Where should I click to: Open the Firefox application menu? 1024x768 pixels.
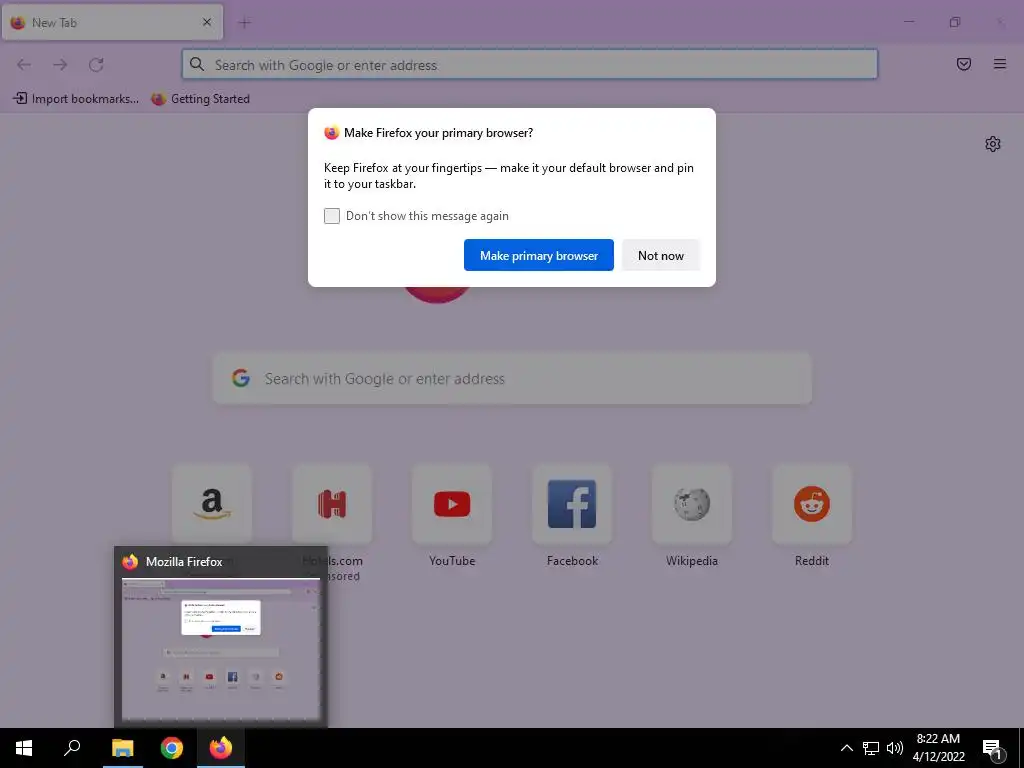pos(1000,64)
